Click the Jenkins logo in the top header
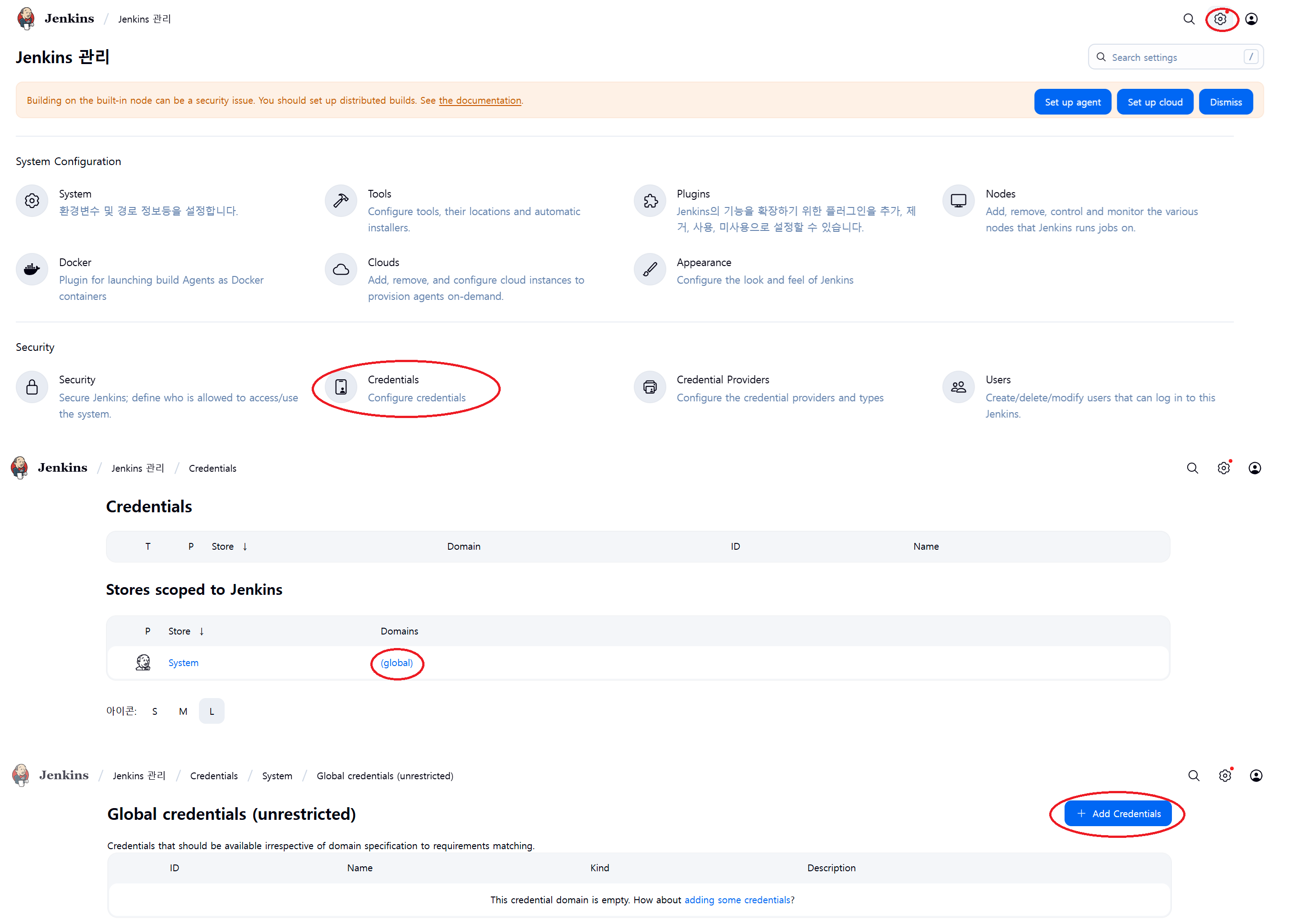Viewport: 1291px width, 924px height. pyautogui.click(x=26, y=19)
